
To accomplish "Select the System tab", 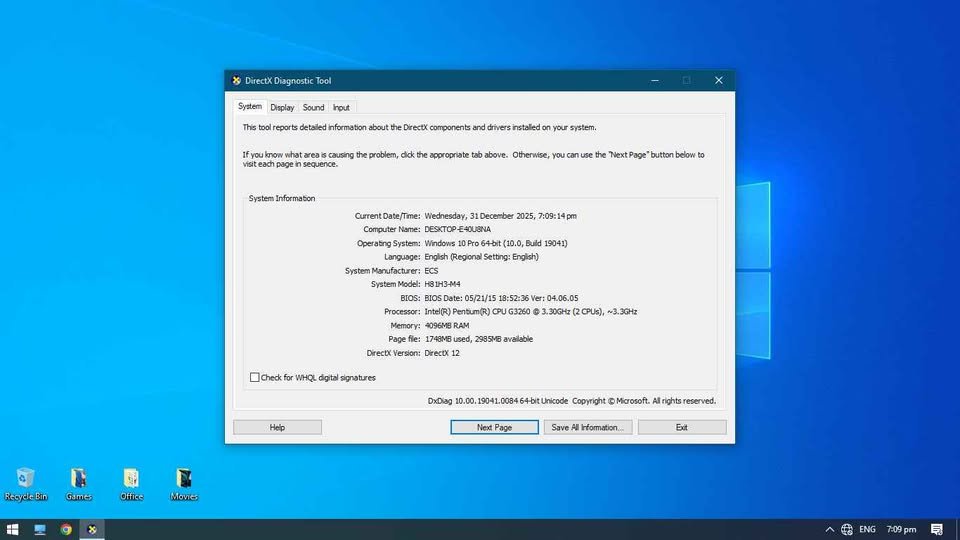I will click(x=250, y=107).
